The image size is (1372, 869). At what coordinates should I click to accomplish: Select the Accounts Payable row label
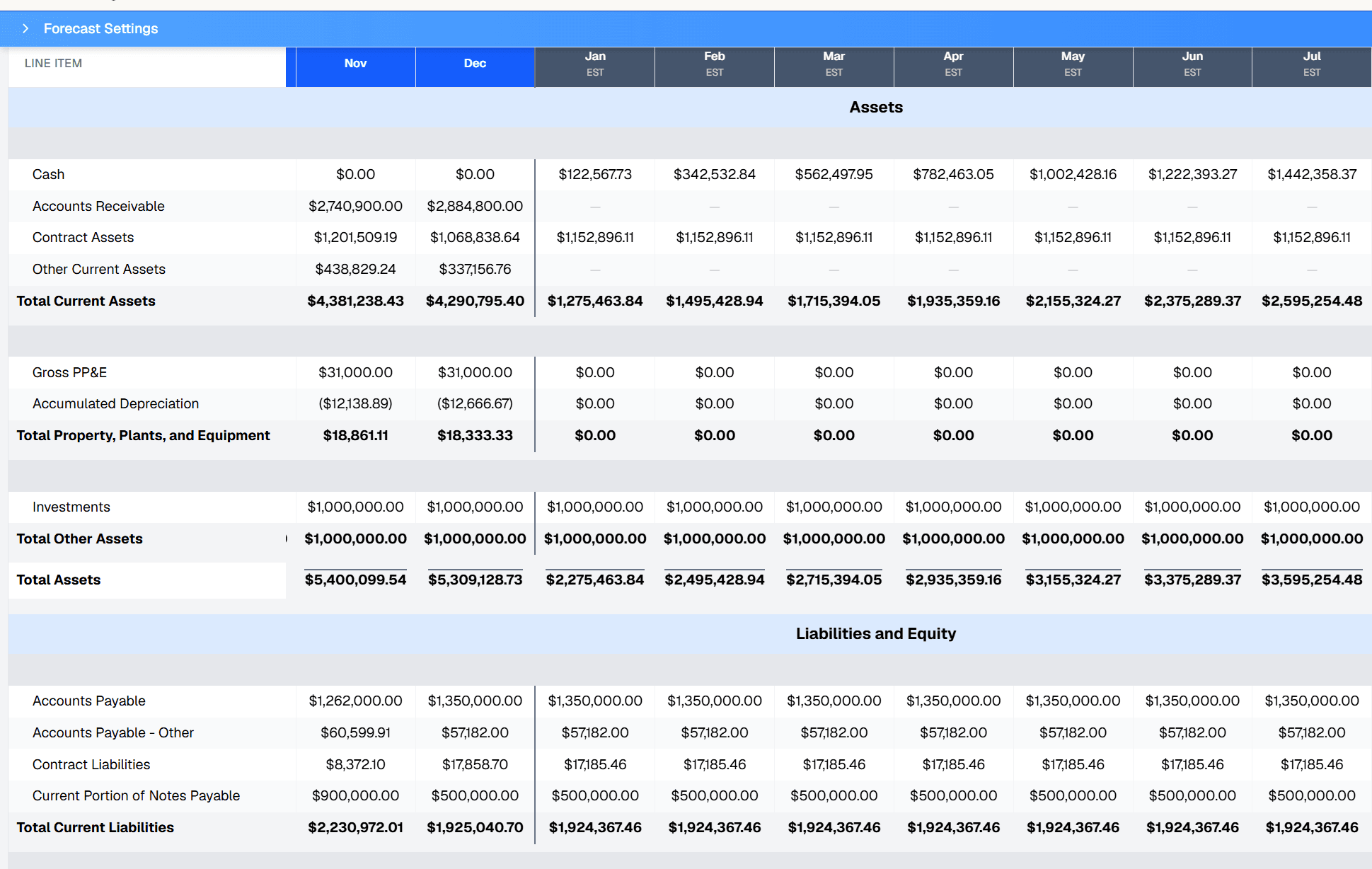[88, 701]
